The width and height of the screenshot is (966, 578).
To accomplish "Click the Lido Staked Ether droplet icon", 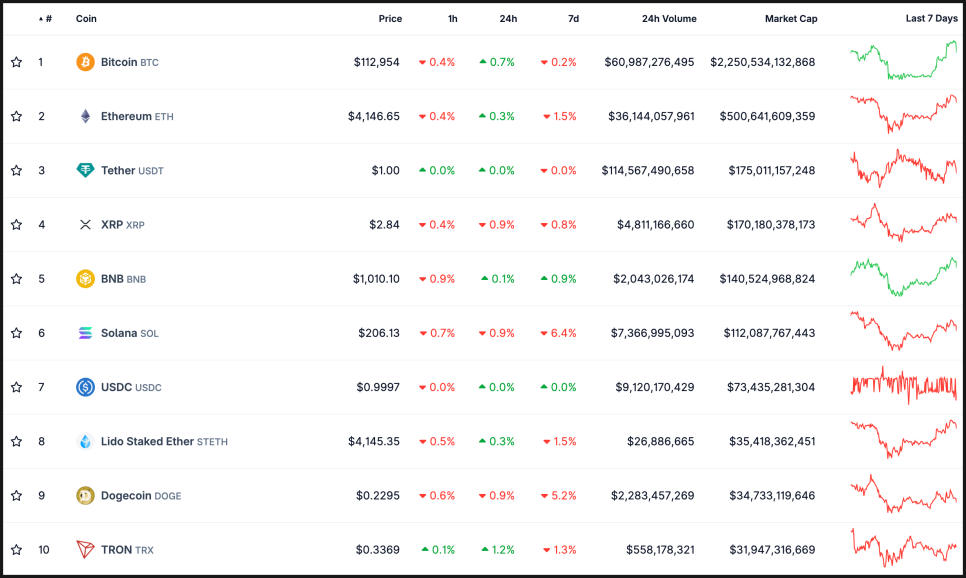I will click(85, 441).
